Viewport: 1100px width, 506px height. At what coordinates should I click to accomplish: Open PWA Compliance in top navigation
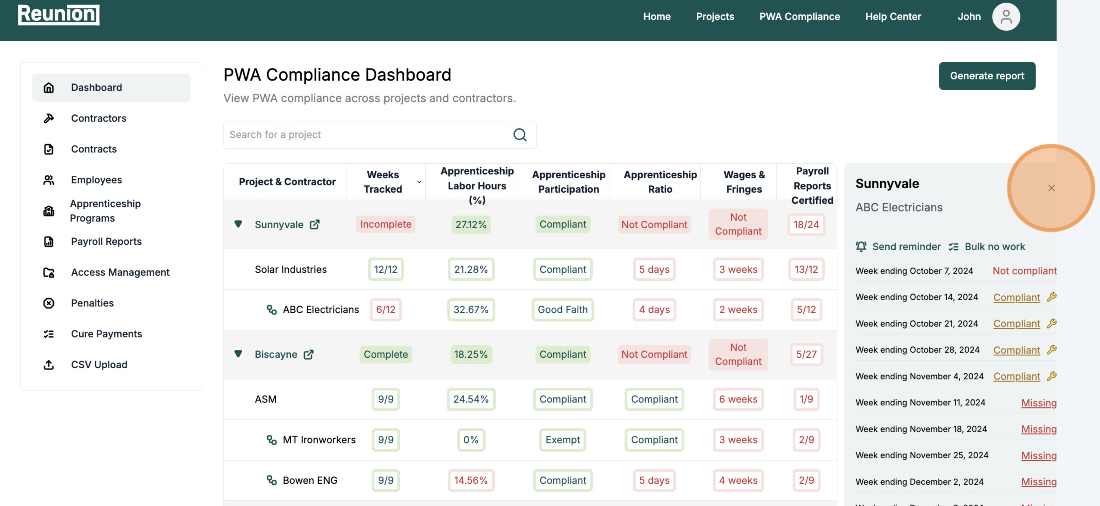pos(799,17)
